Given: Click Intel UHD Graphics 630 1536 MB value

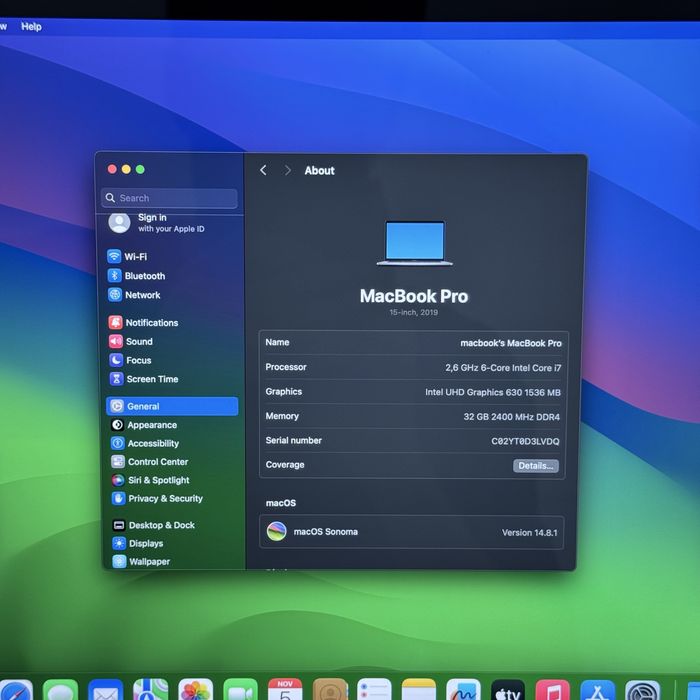Looking at the screenshot, I should pyautogui.click(x=493, y=392).
